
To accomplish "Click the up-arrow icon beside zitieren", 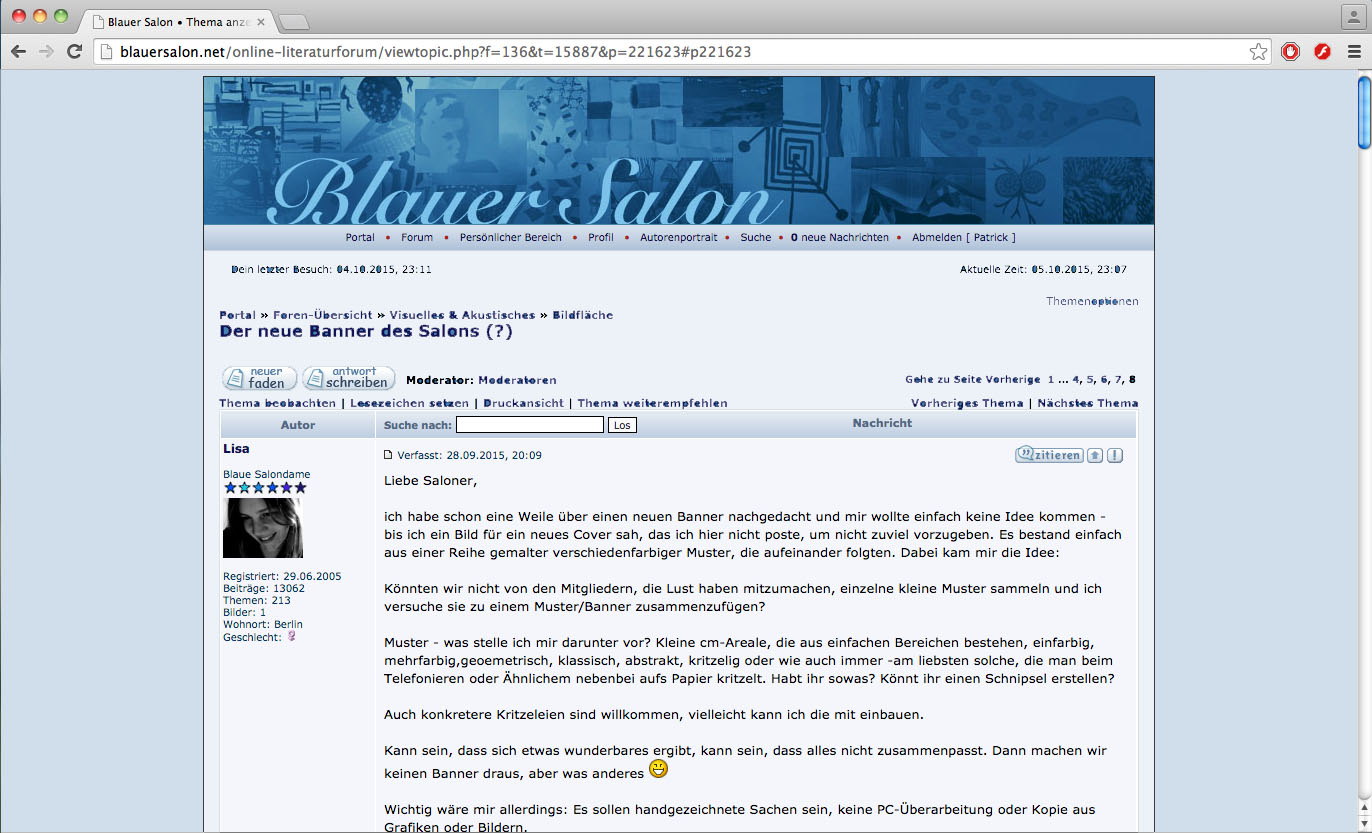I will click(1095, 455).
